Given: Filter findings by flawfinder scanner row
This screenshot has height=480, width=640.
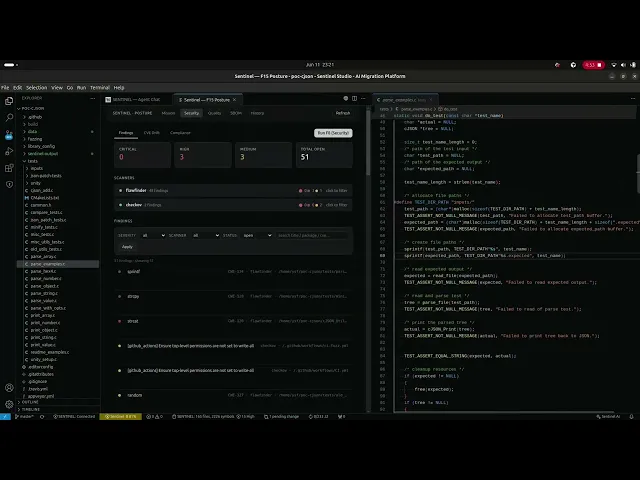Looking at the screenshot, I should 233,191.
